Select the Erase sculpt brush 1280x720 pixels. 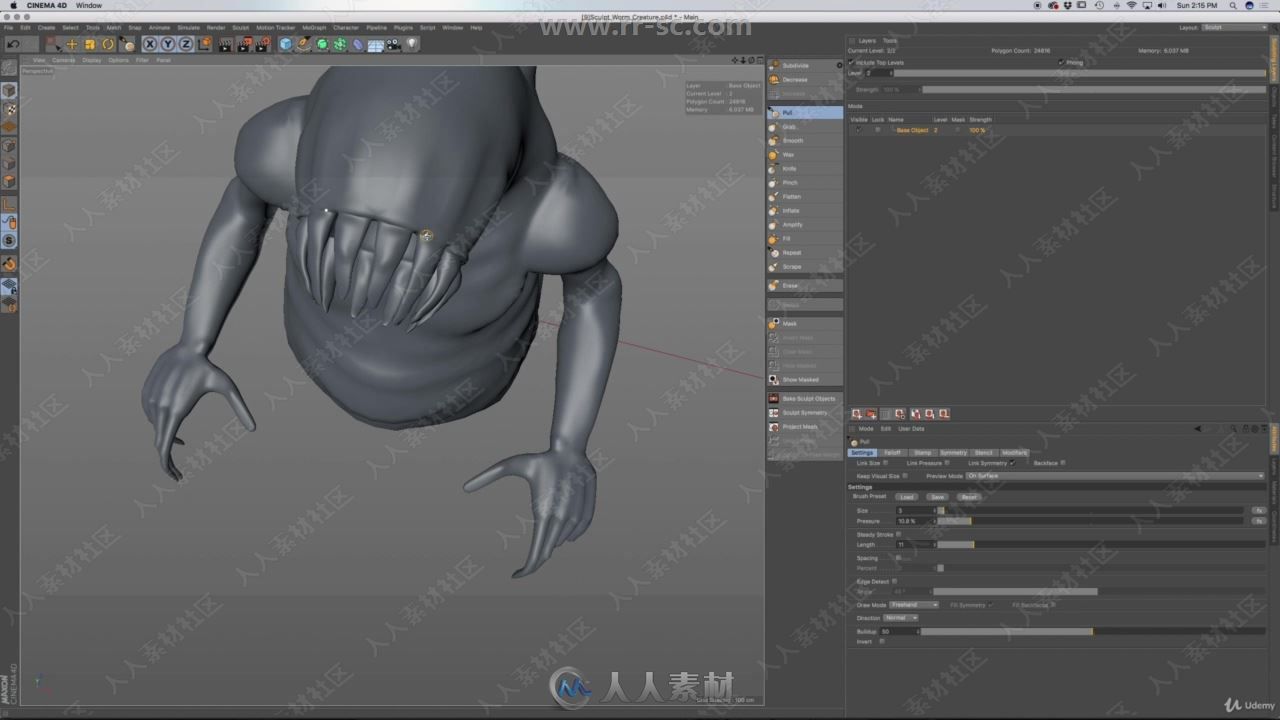(x=805, y=286)
